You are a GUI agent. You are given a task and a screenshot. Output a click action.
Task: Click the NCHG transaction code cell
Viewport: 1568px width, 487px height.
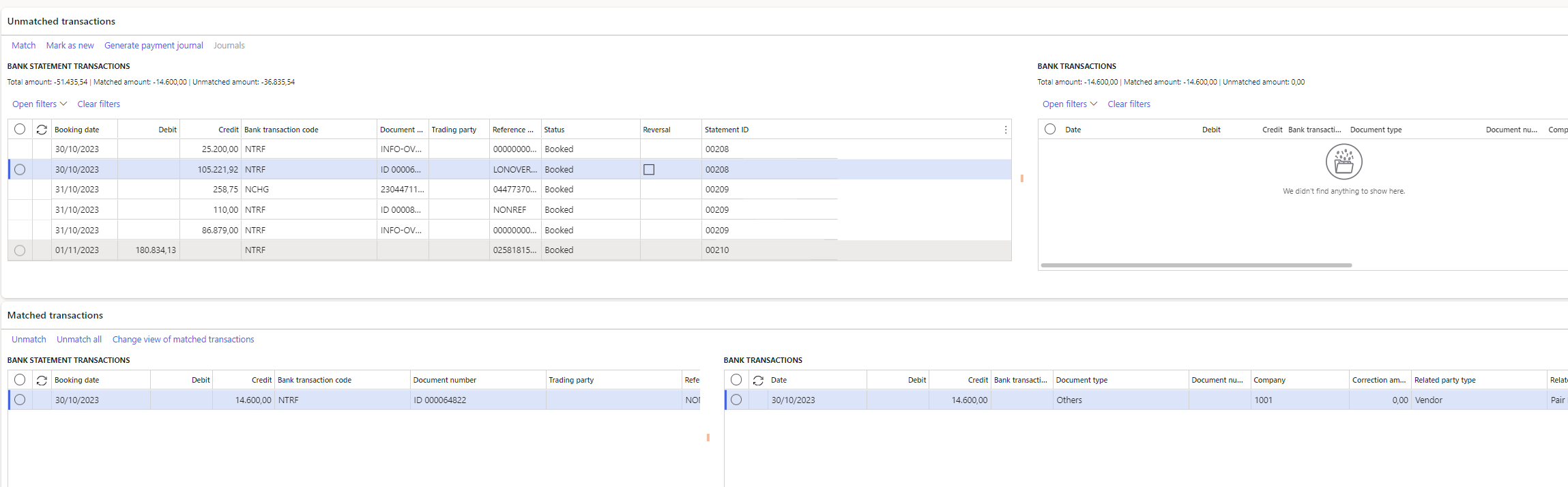pyautogui.click(x=309, y=189)
